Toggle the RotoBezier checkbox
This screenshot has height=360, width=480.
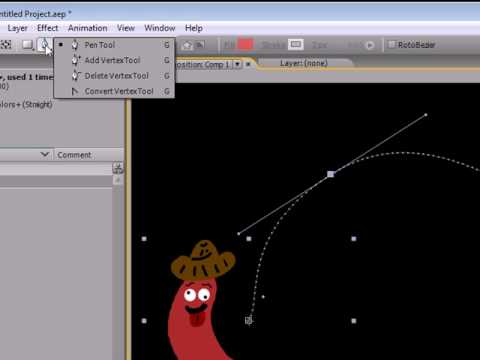[392, 44]
